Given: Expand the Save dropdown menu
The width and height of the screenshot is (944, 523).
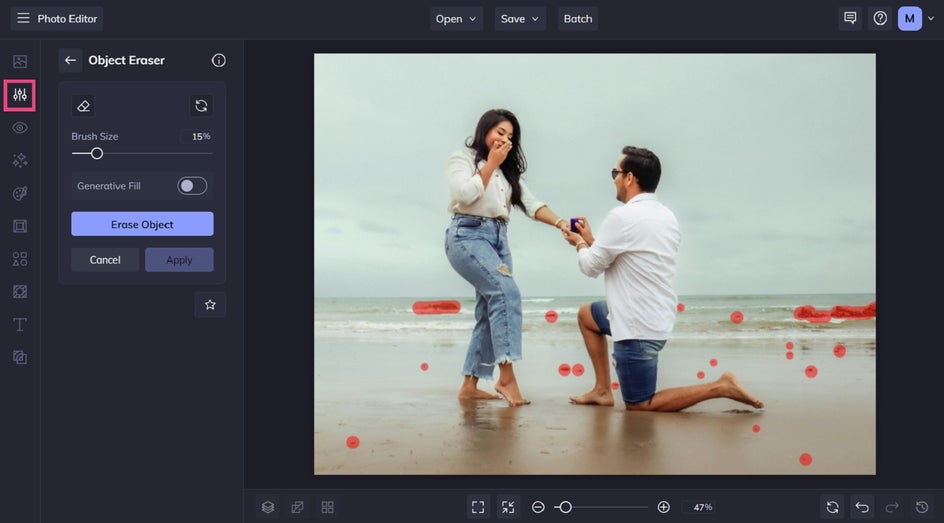Looking at the screenshot, I should (x=520, y=19).
